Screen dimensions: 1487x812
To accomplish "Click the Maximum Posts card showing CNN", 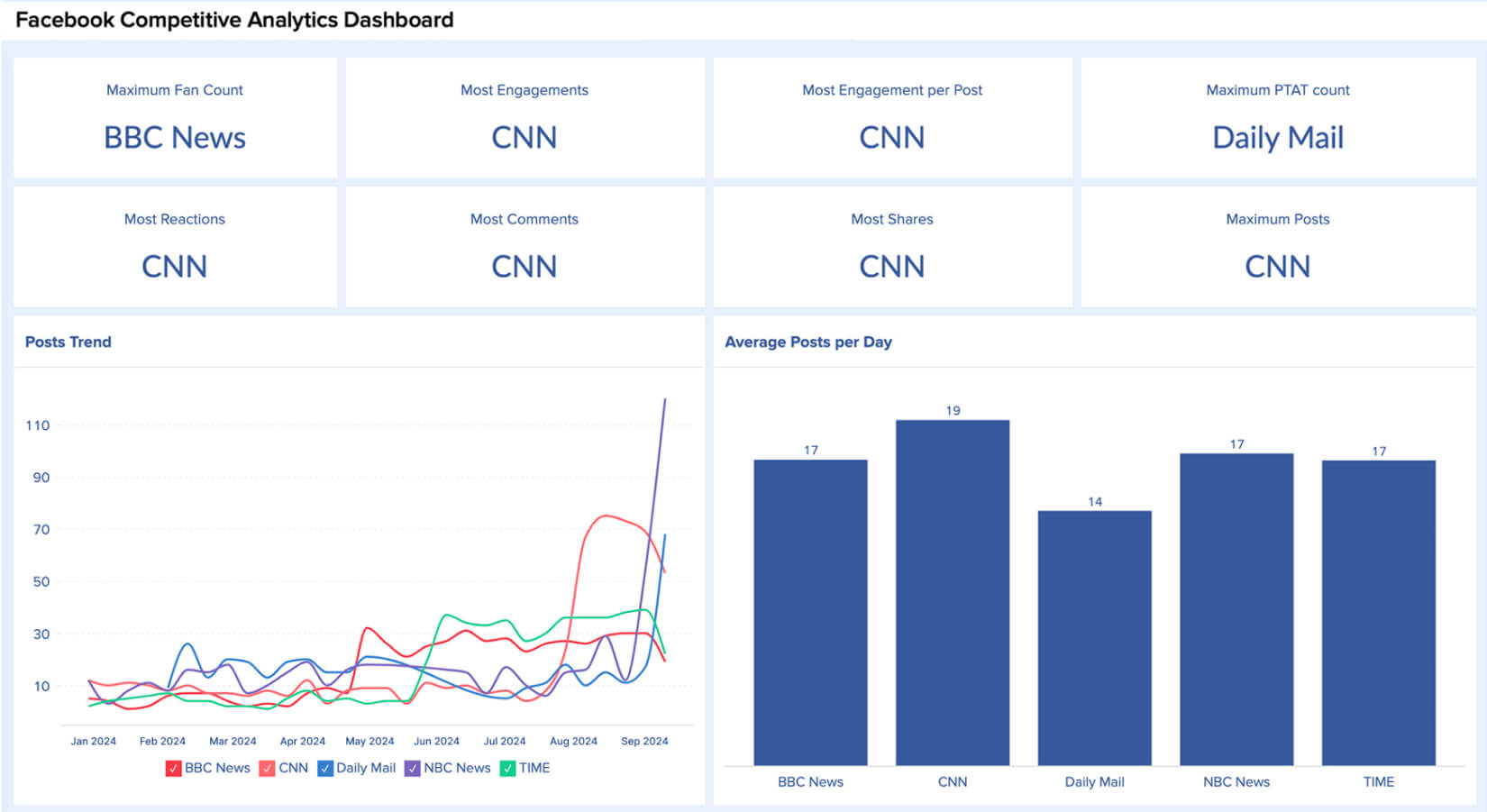I will pos(1276,246).
